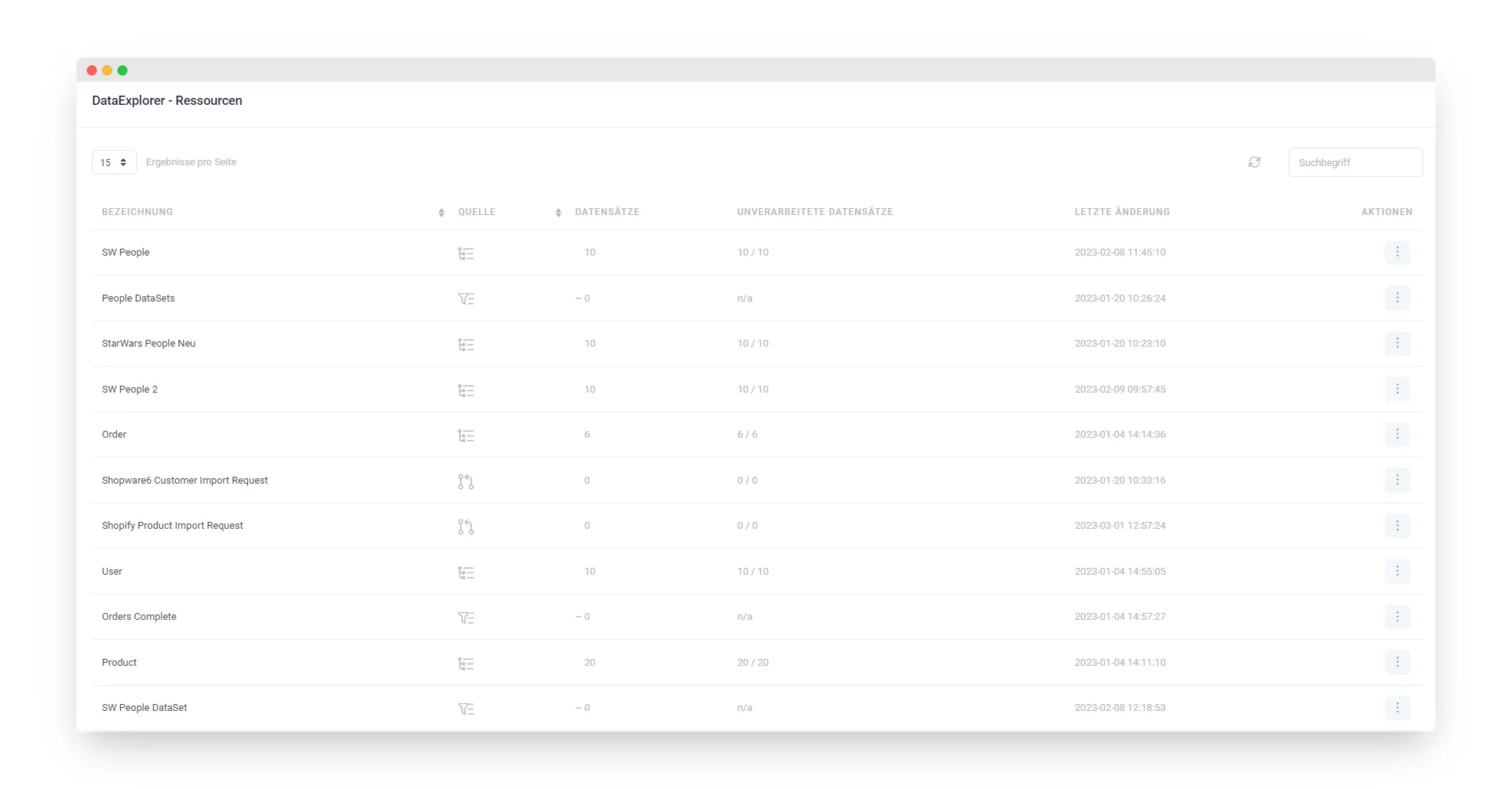The width and height of the screenshot is (1512, 789).
Task: Click the 2023-03-01 12:57:24 timestamp
Action: click(1120, 526)
